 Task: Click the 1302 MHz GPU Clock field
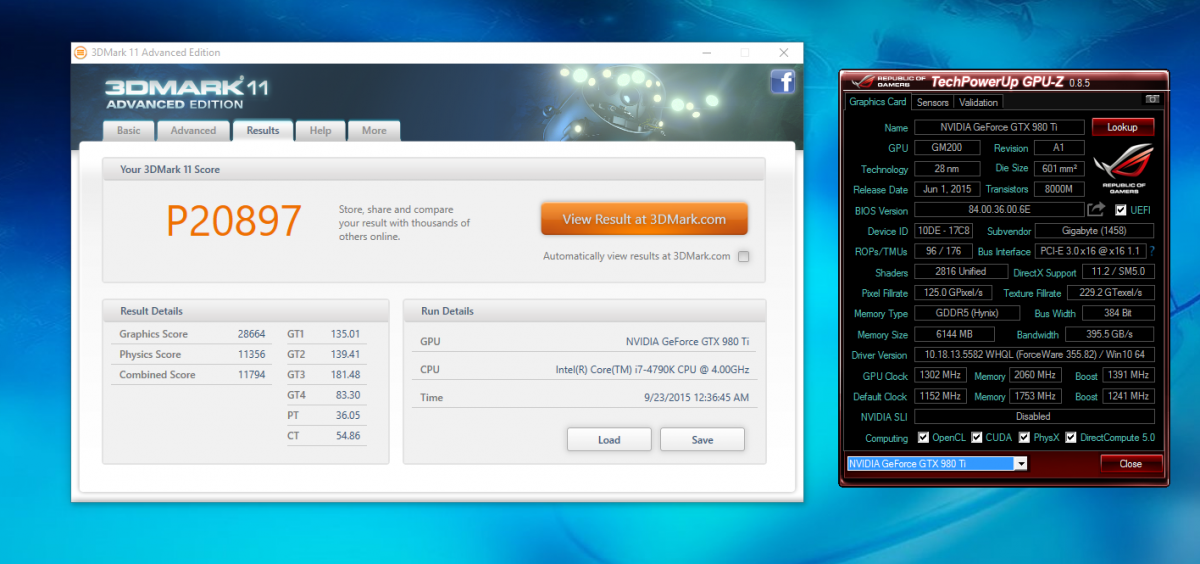point(939,375)
